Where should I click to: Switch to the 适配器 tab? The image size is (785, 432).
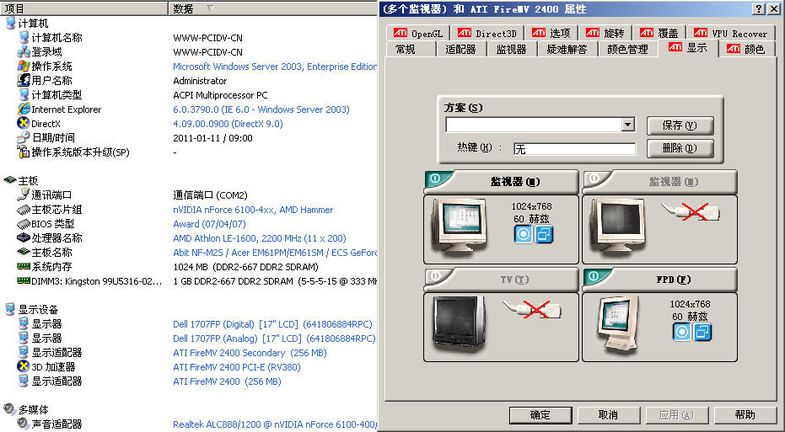pyautogui.click(x=460, y=49)
